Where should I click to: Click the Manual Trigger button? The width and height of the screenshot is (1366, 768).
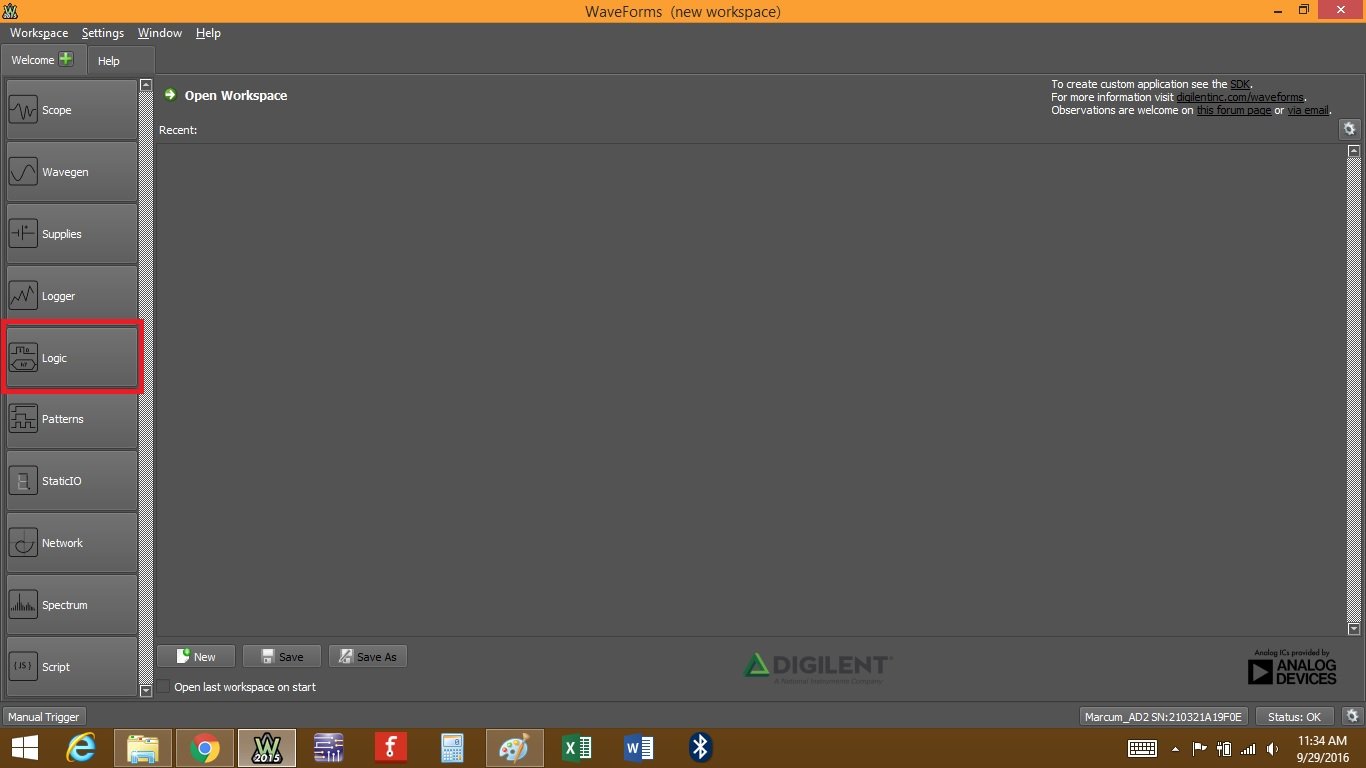[44, 717]
